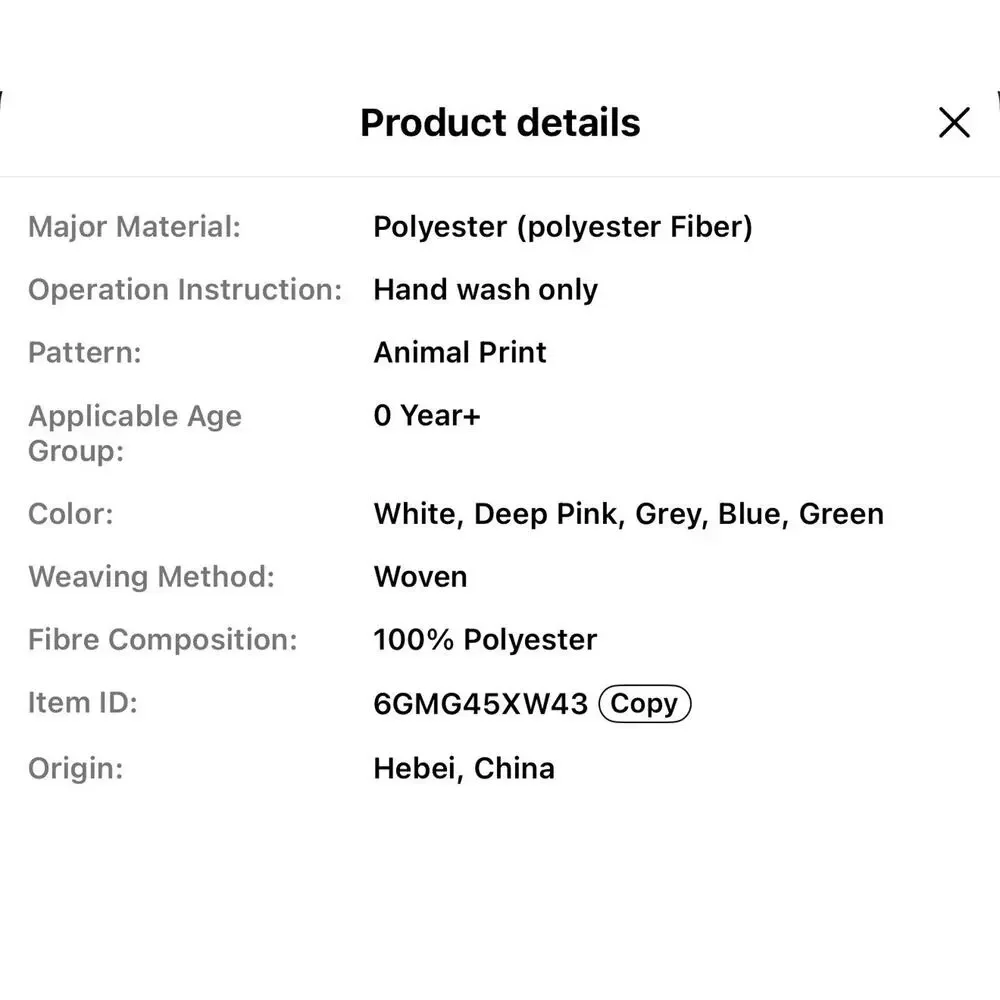Click the Product details heading
Image resolution: width=1000 pixels, height=1000 pixels.
500,122
